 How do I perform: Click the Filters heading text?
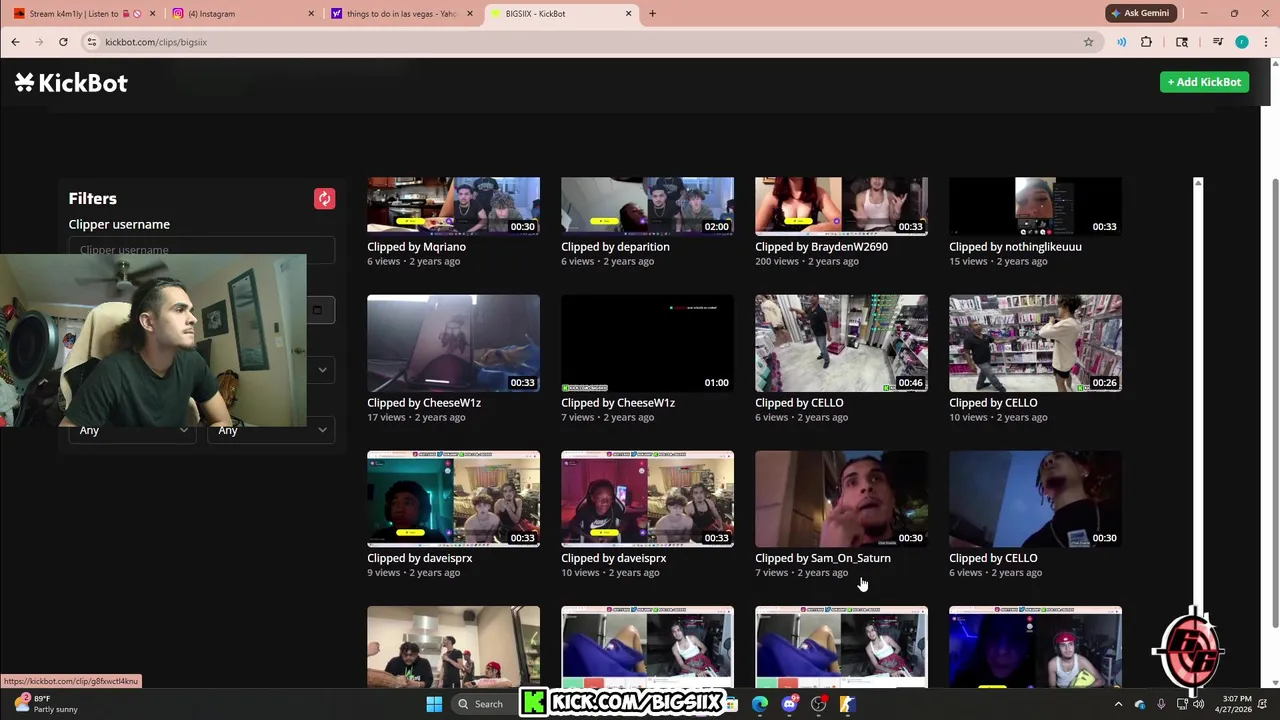[92, 198]
